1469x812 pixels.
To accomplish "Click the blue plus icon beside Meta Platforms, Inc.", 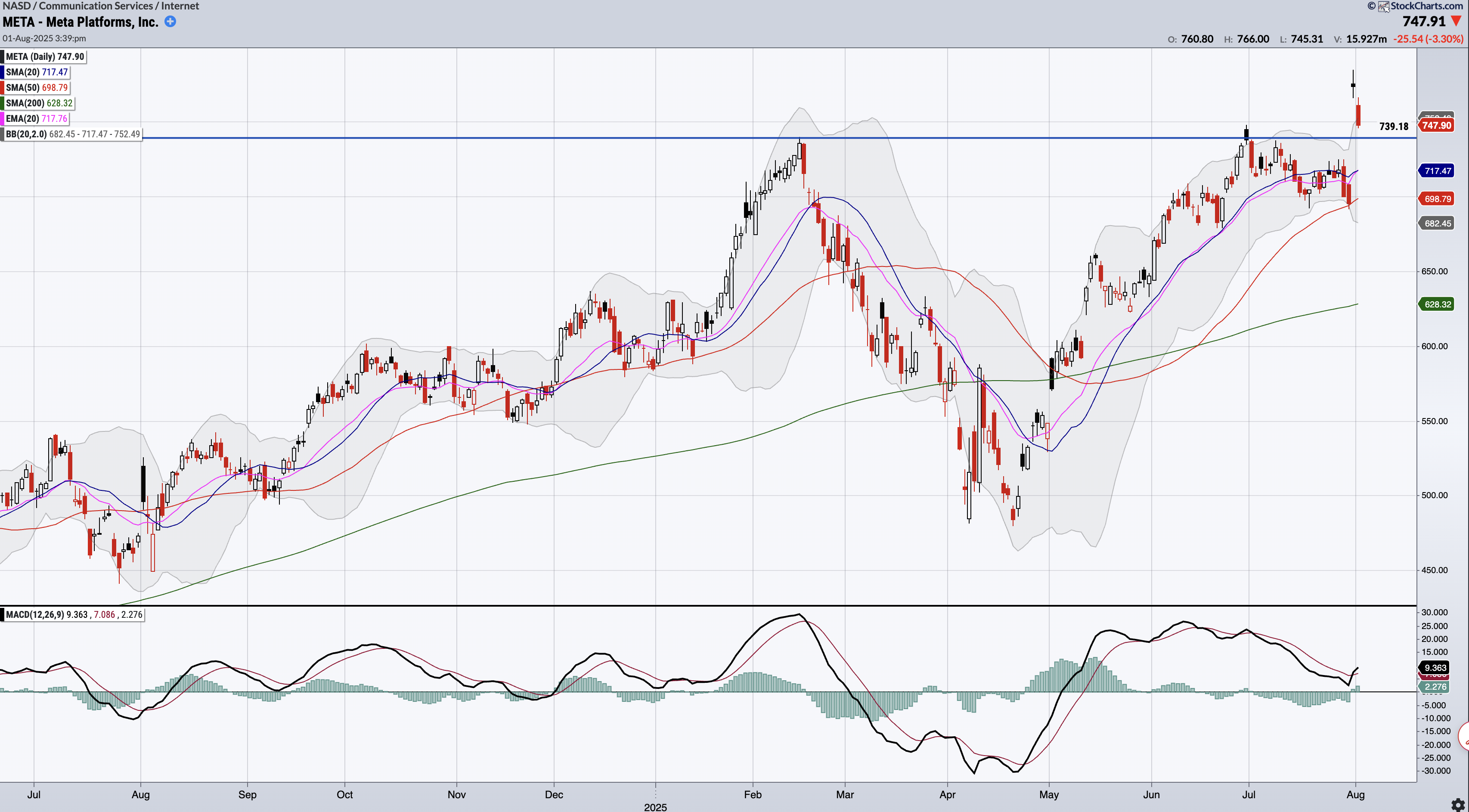I will click(170, 22).
